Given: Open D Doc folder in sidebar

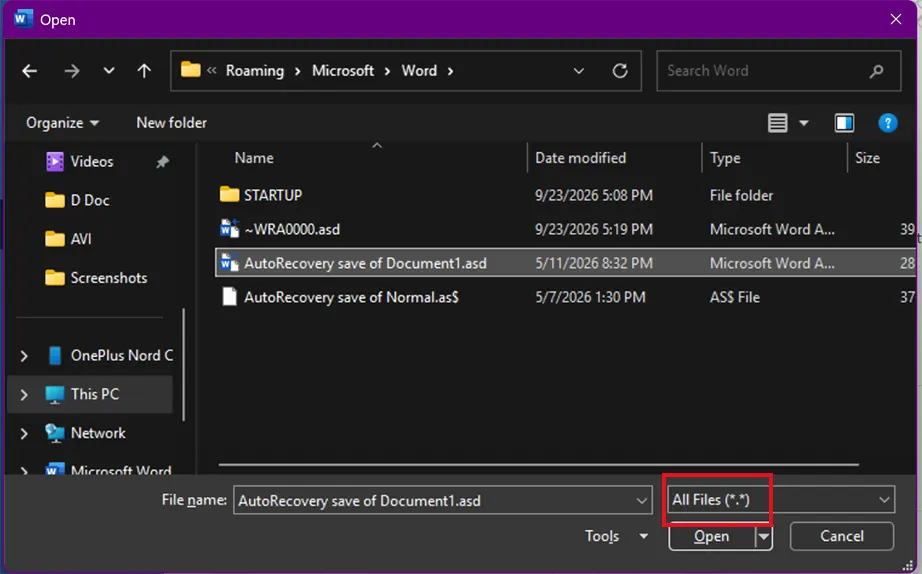Looking at the screenshot, I should click(90, 200).
